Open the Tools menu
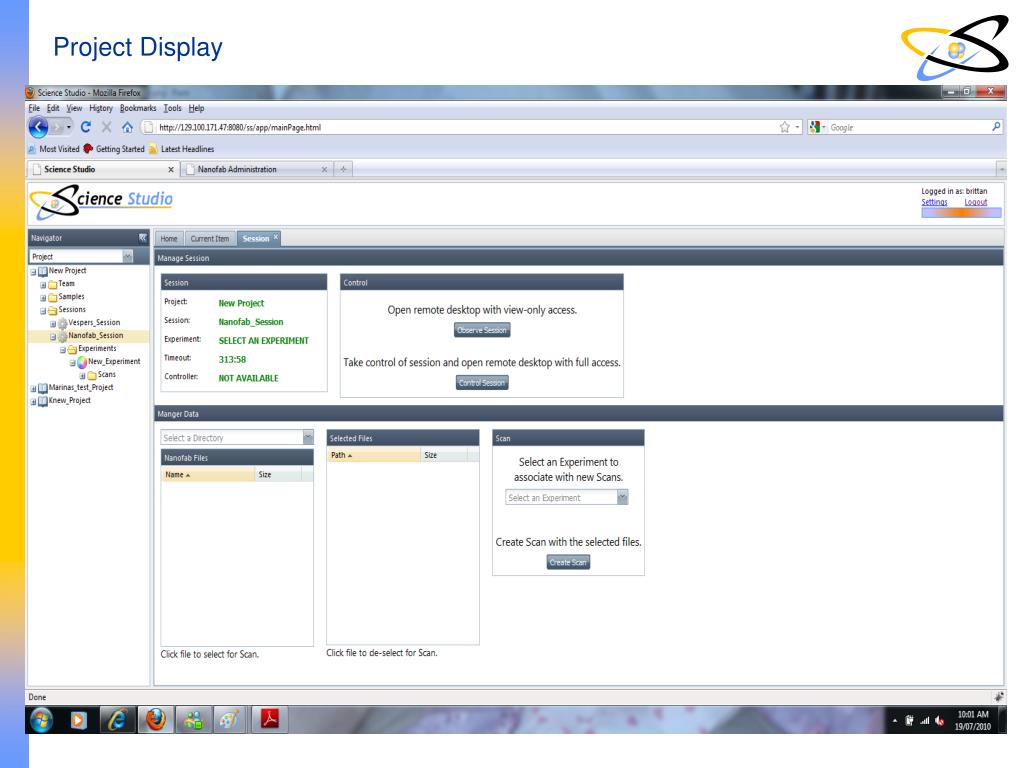The height and width of the screenshot is (768, 1024). (x=172, y=108)
